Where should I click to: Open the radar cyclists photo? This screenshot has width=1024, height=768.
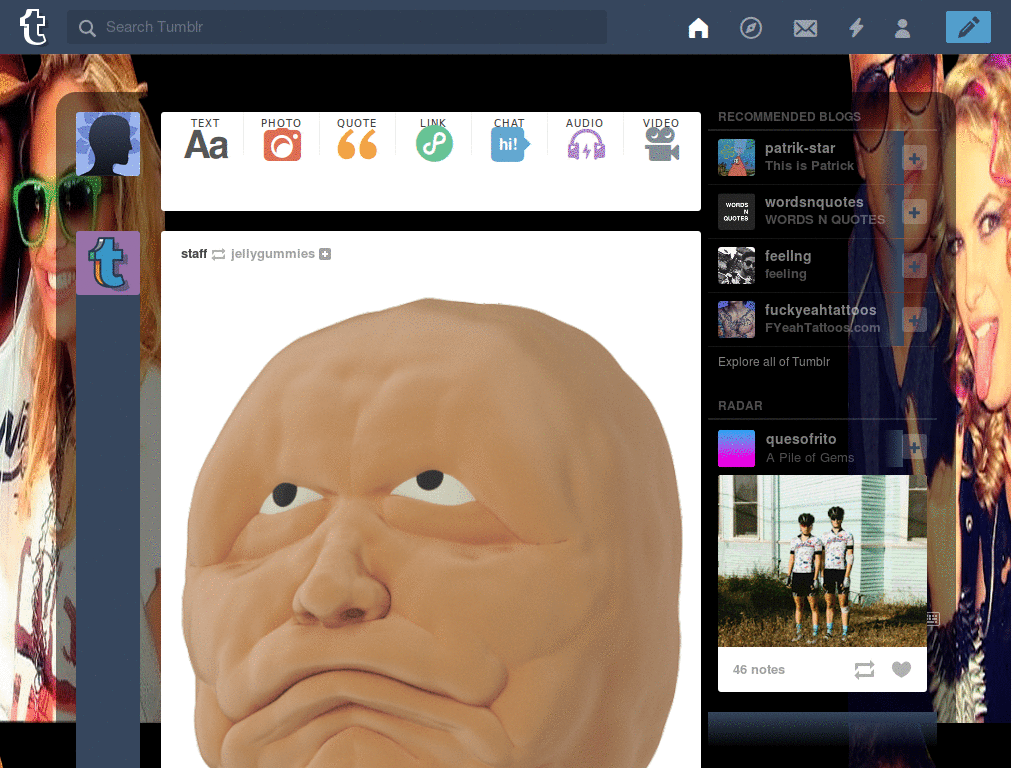pos(822,561)
